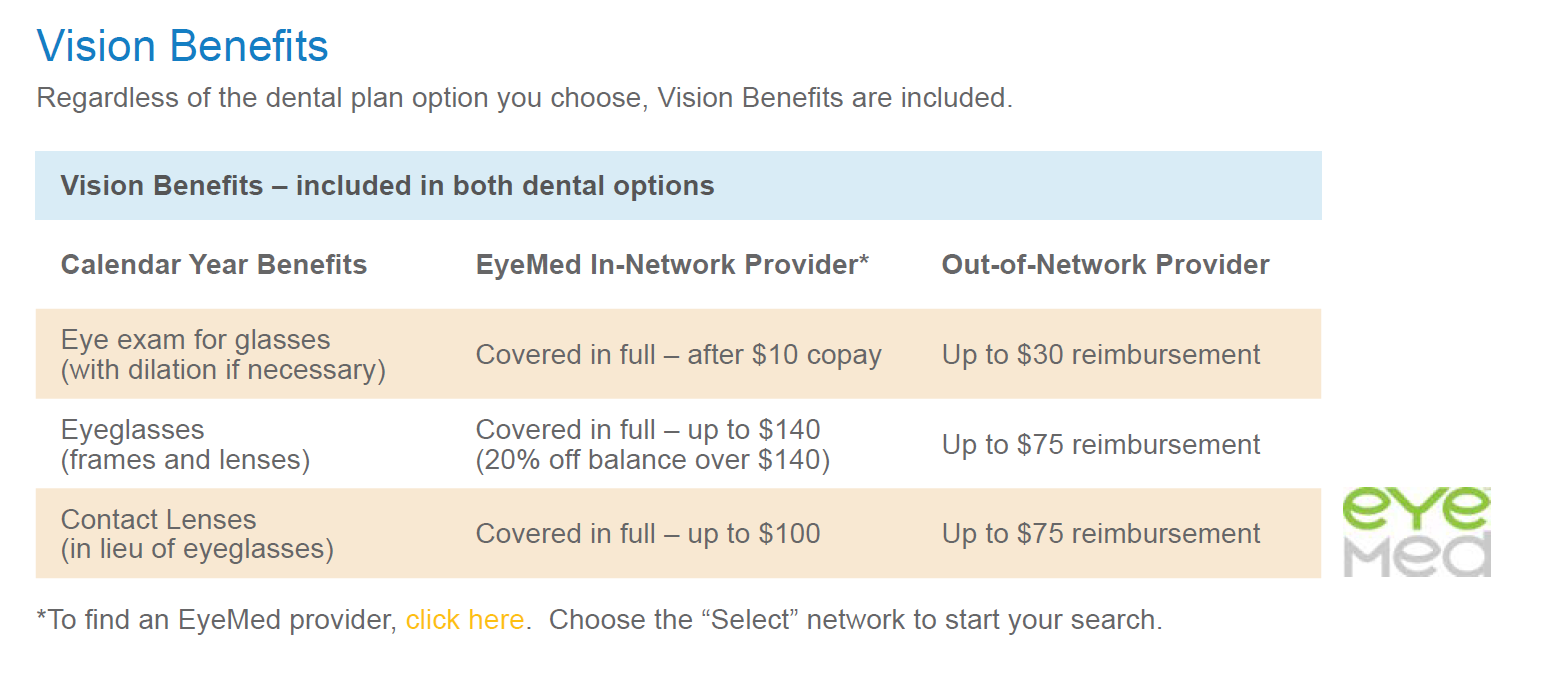Click Contact Lenses 'Up to $75 reimbursement' cell
Screen dimensions: 1551x679
[1101, 534]
